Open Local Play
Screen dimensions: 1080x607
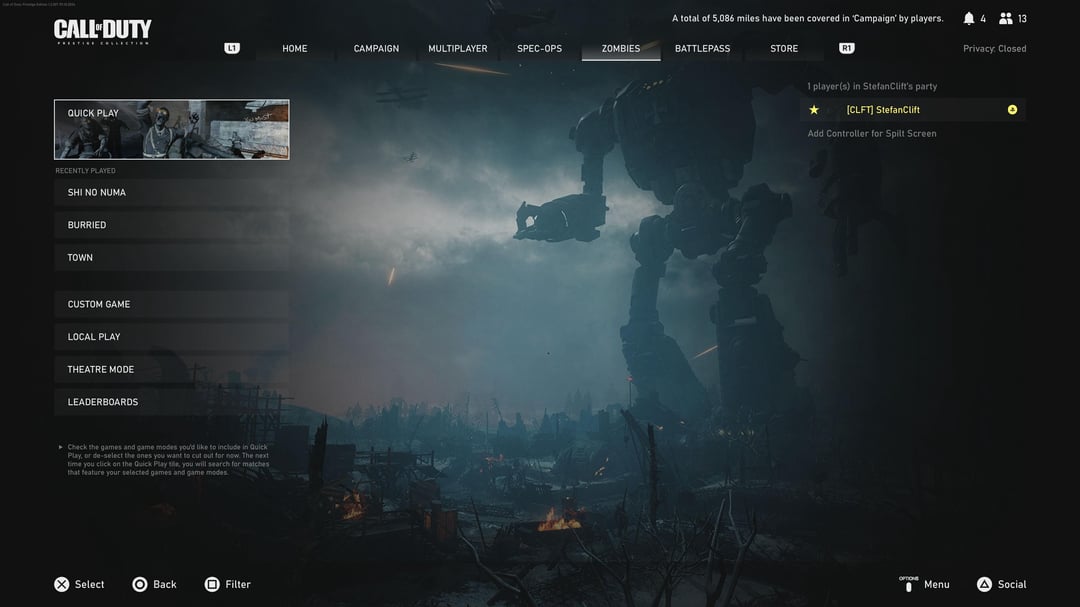[172, 337]
